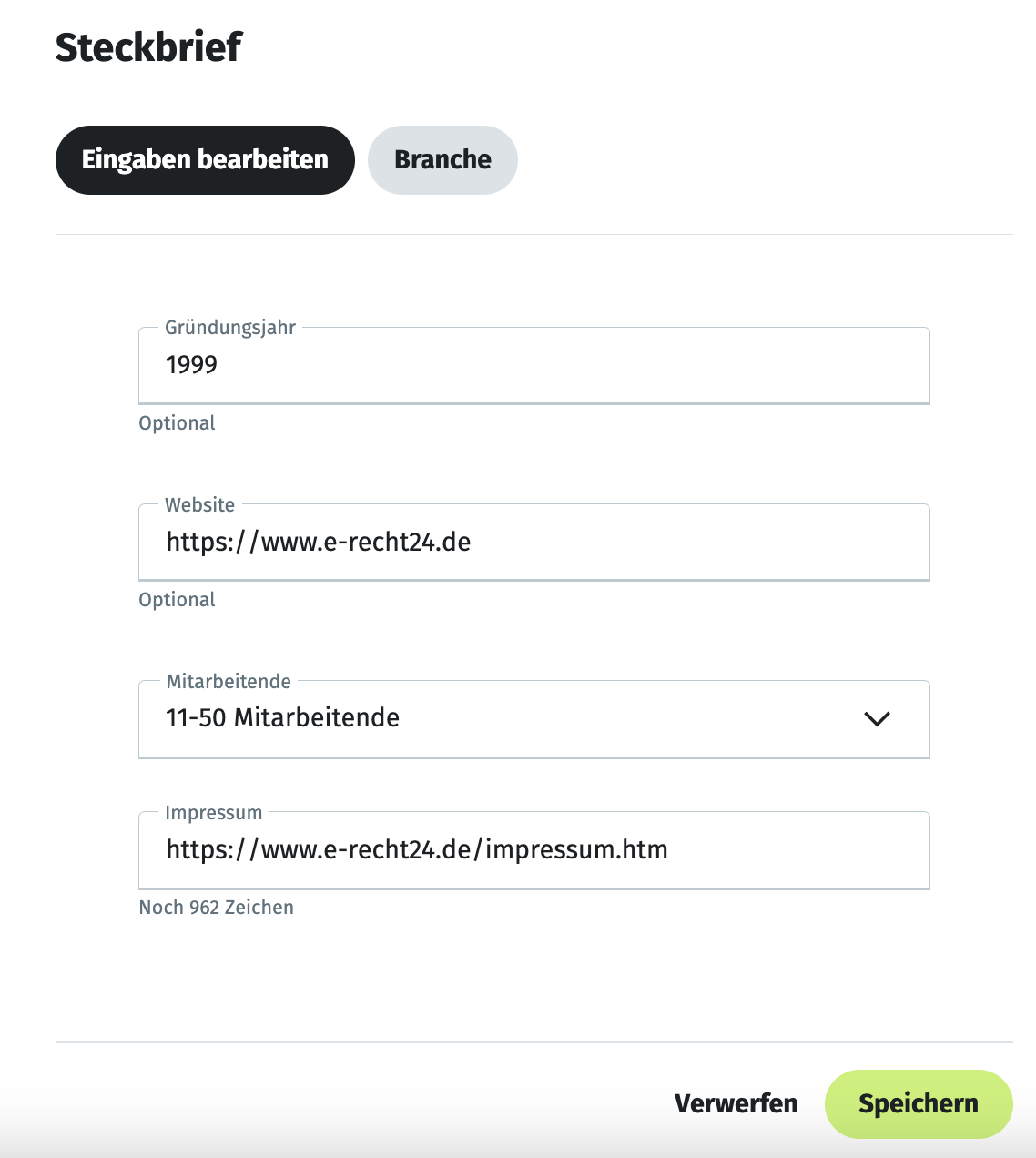Click the separator line above Speichern
The width and height of the screenshot is (1036, 1158).
pos(533,1041)
